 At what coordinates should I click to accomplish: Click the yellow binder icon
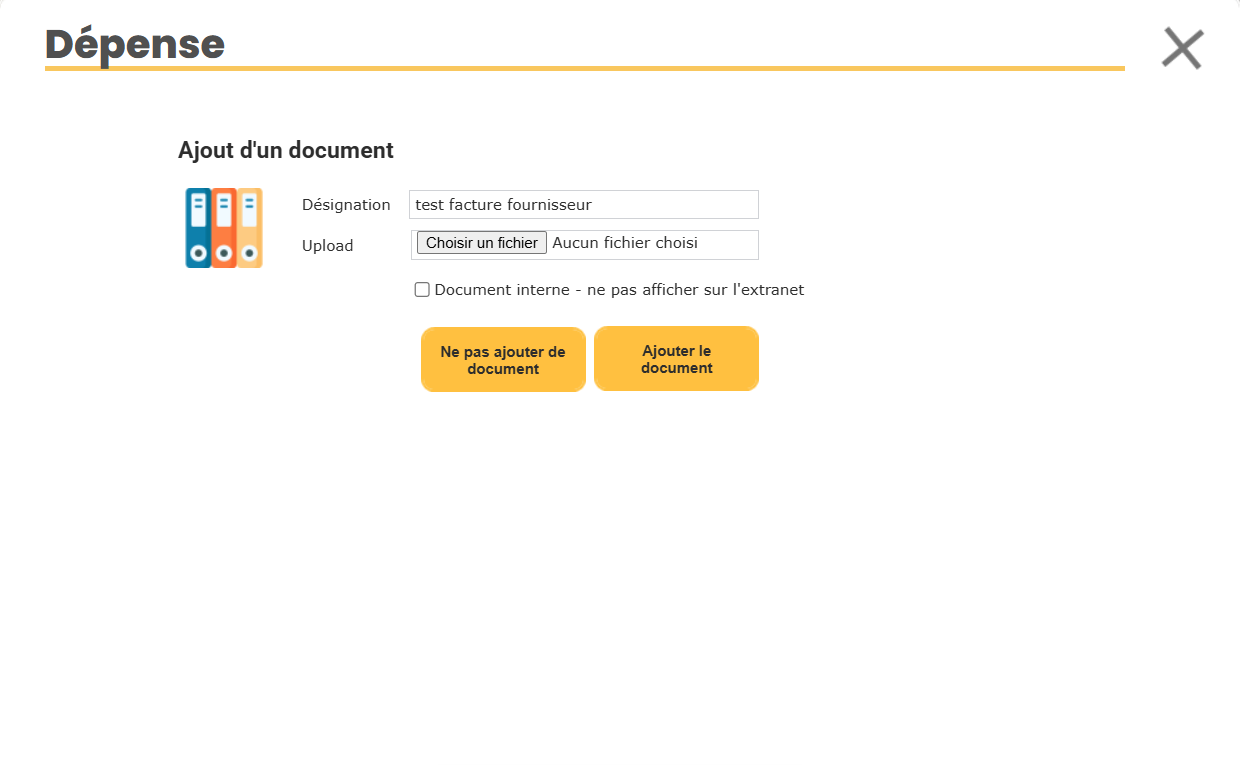coord(250,228)
